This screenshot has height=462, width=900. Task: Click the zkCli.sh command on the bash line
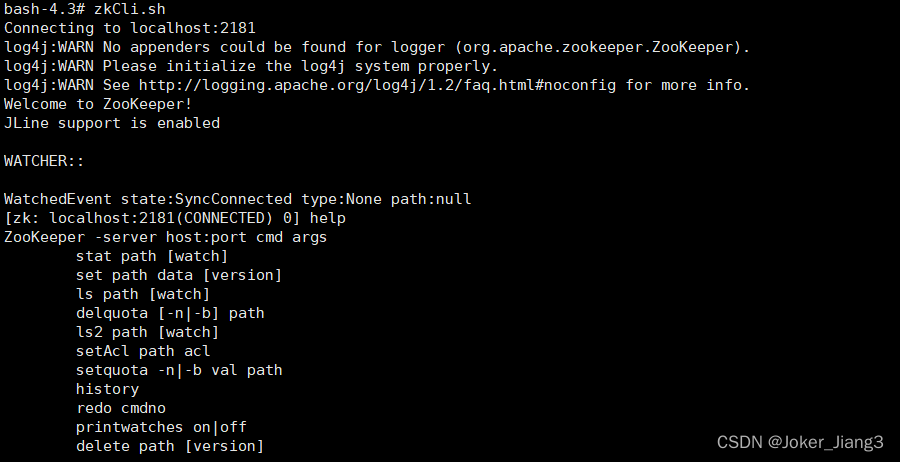(x=130, y=9)
